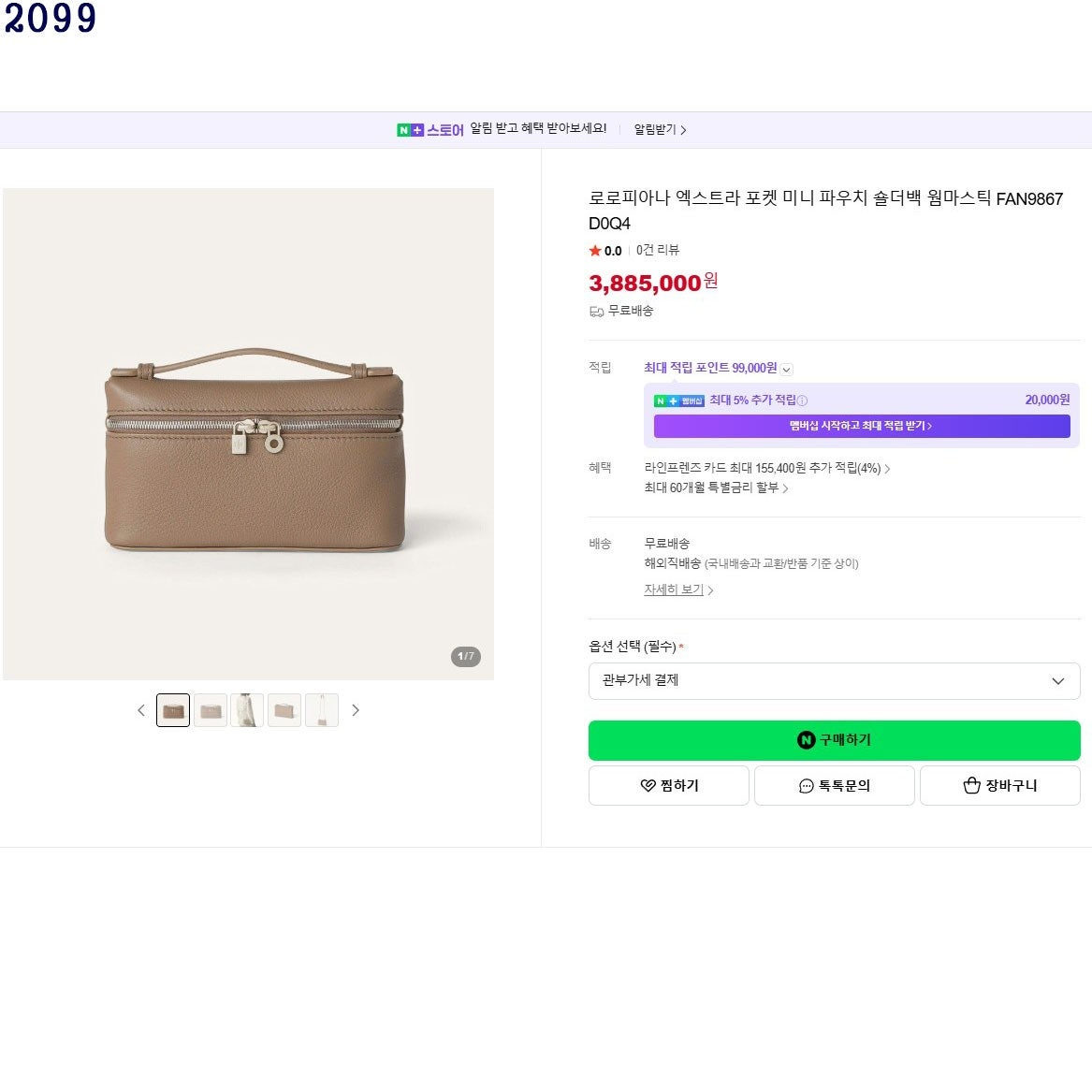Select the third thumbnail with model
Viewport: 1092px width, 1092px height.
(x=247, y=710)
